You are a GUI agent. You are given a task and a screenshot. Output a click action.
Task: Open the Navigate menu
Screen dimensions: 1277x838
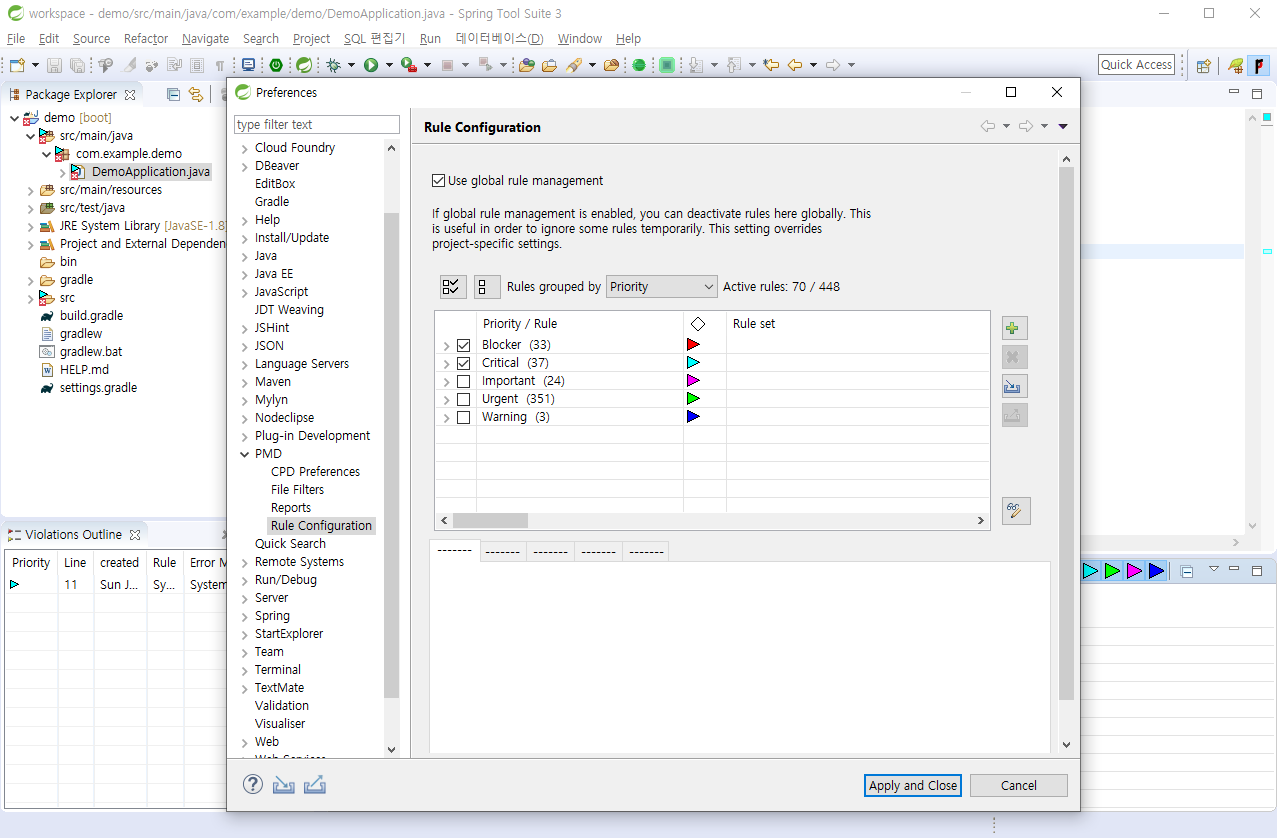tap(205, 38)
